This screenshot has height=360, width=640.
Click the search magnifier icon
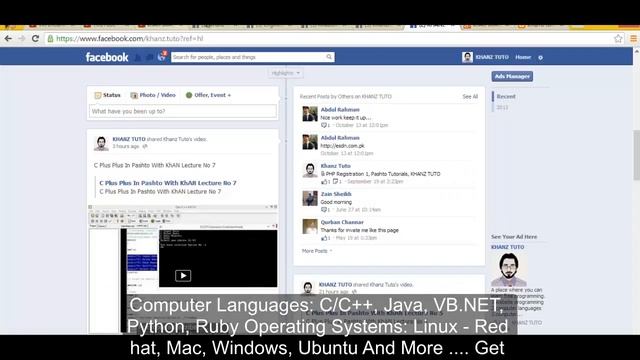coord(329,57)
